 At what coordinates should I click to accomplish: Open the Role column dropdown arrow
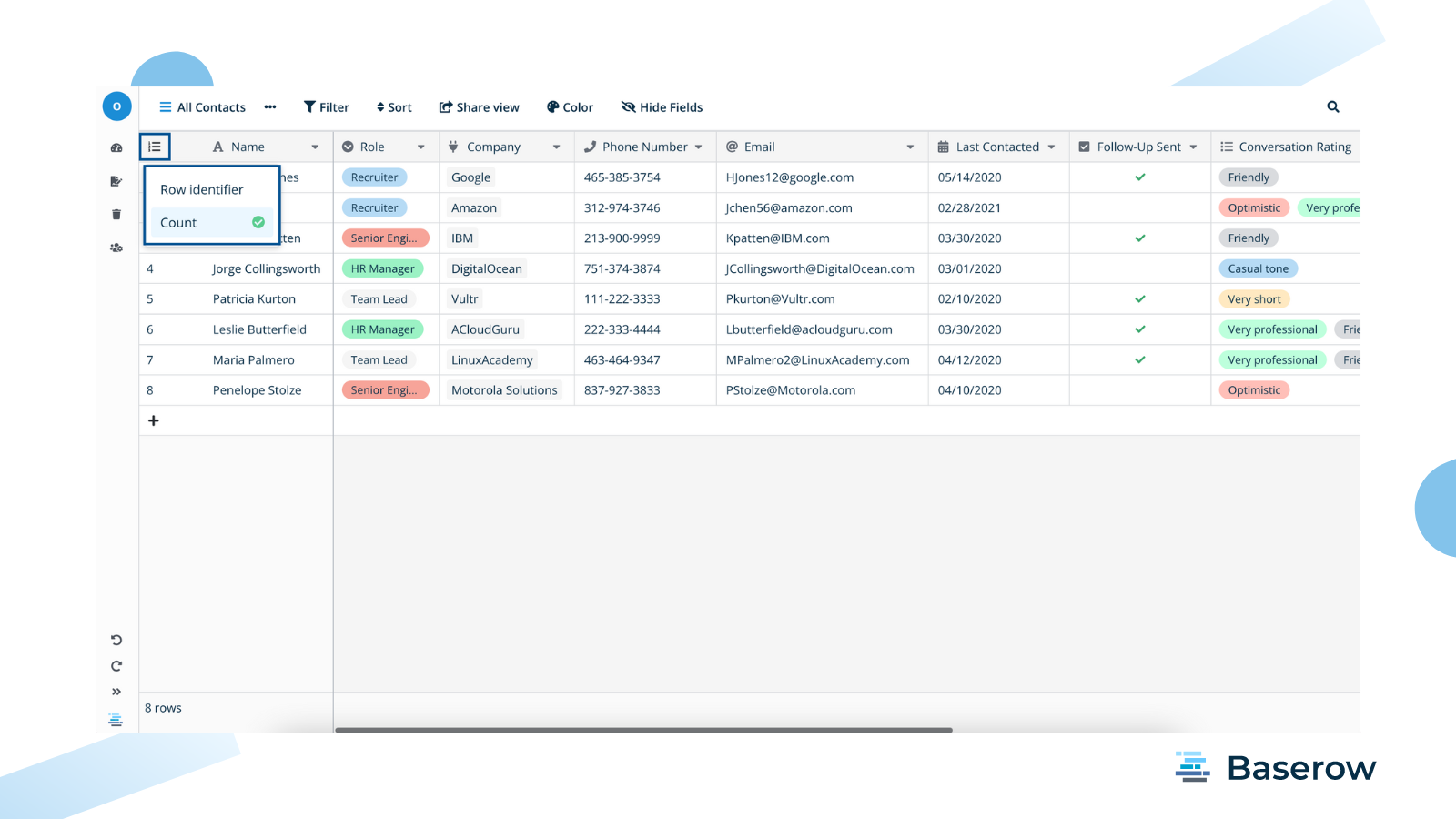click(x=421, y=147)
